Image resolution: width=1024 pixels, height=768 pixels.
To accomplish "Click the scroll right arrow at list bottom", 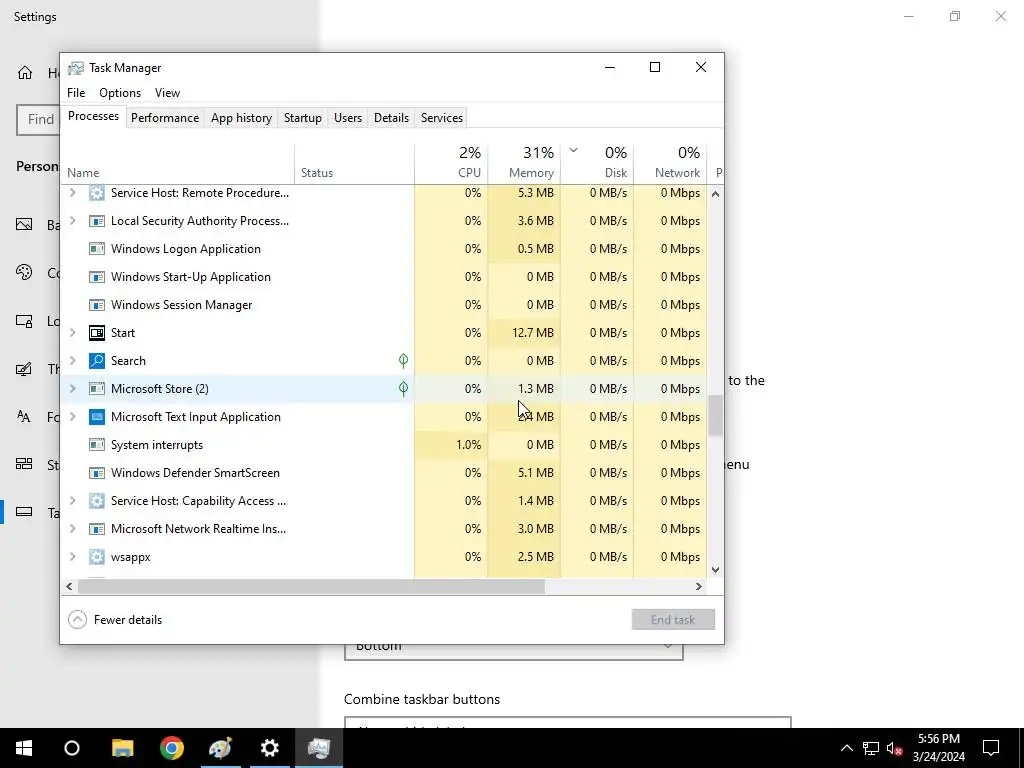I will pos(699,586).
